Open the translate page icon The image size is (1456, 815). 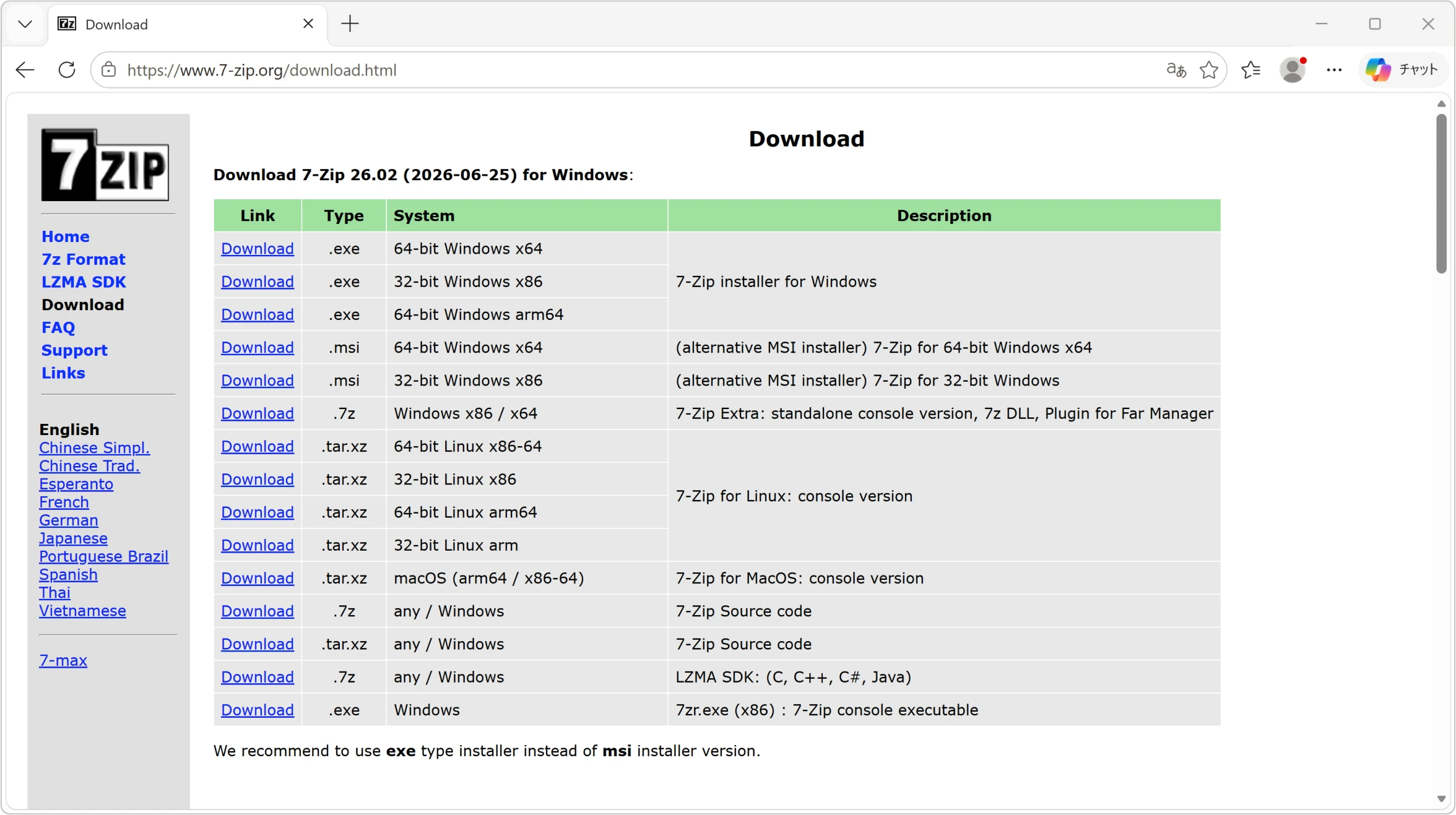click(1176, 70)
